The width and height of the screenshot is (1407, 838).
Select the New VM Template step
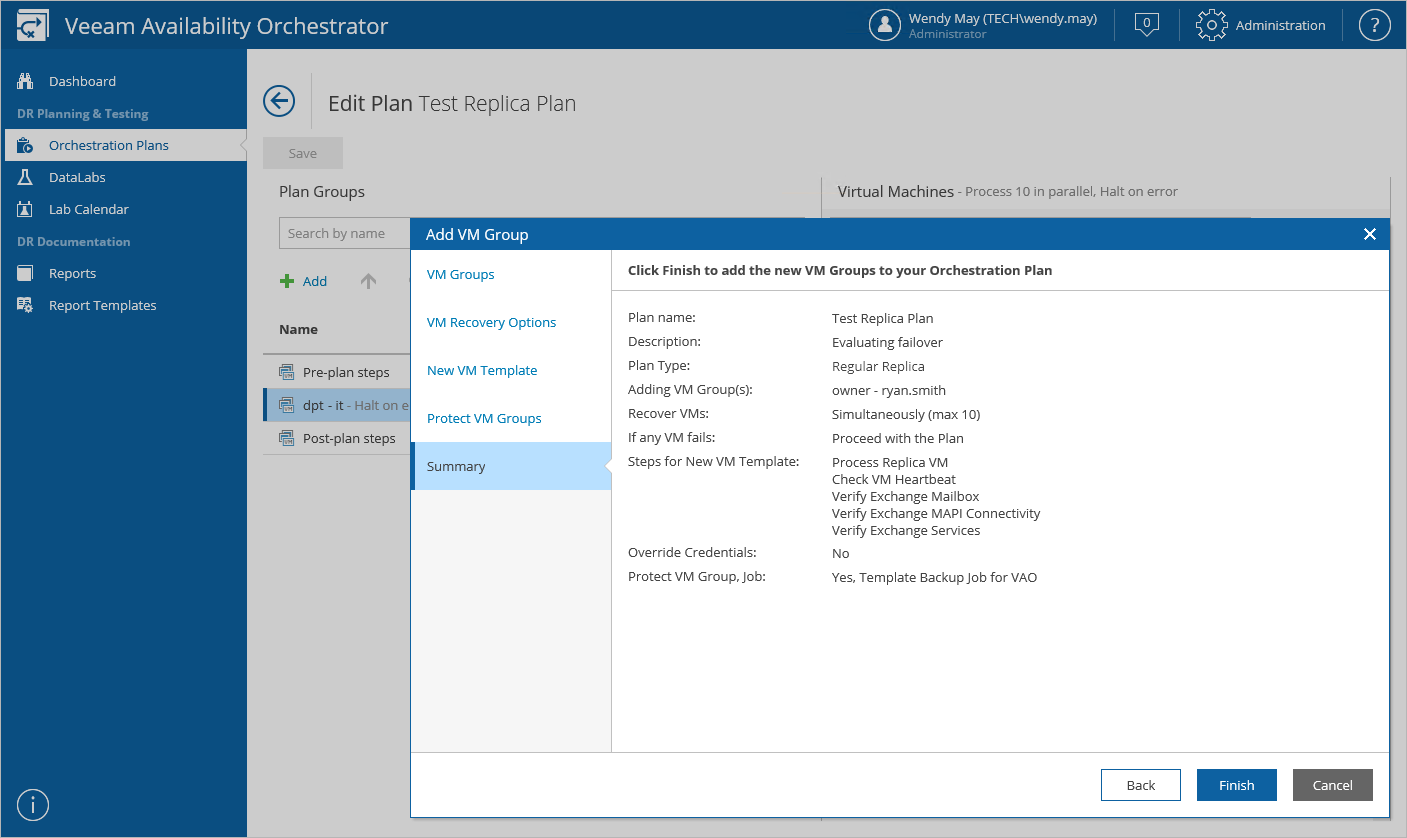482,370
